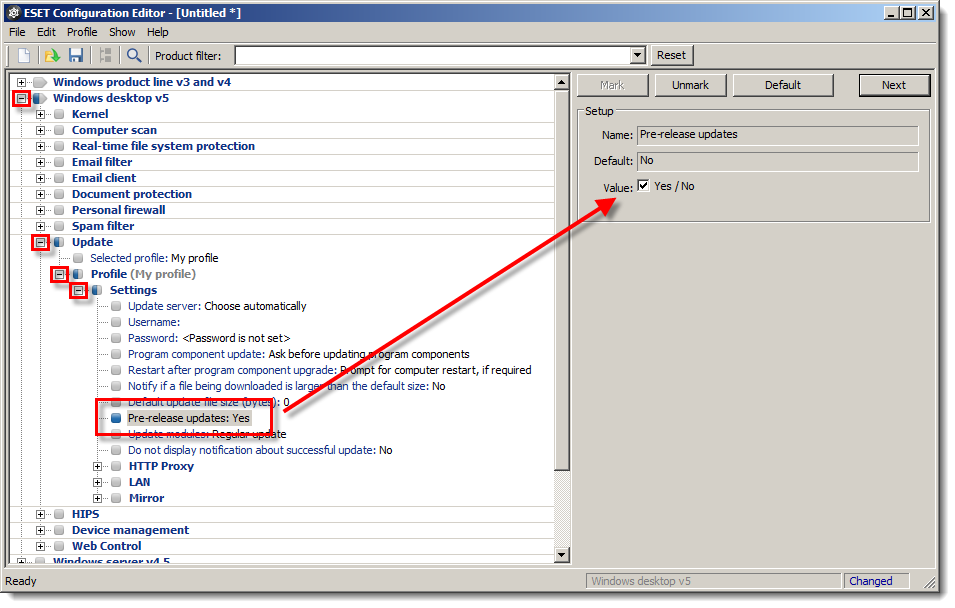Select the Email client tree item

click(104, 179)
